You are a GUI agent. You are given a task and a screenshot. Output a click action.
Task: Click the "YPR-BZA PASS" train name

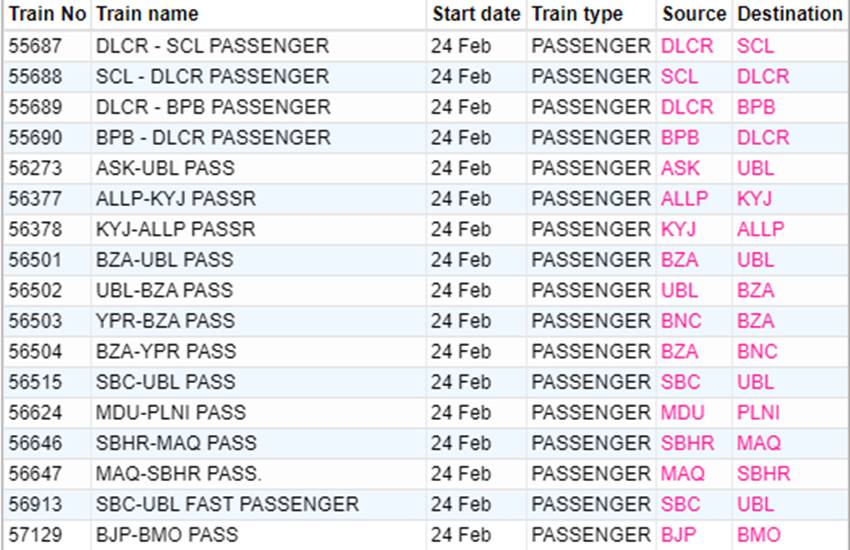click(165, 321)
